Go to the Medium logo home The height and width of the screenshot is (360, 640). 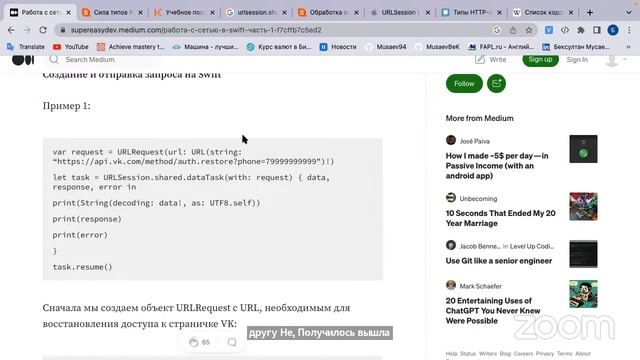pos(23,60)
